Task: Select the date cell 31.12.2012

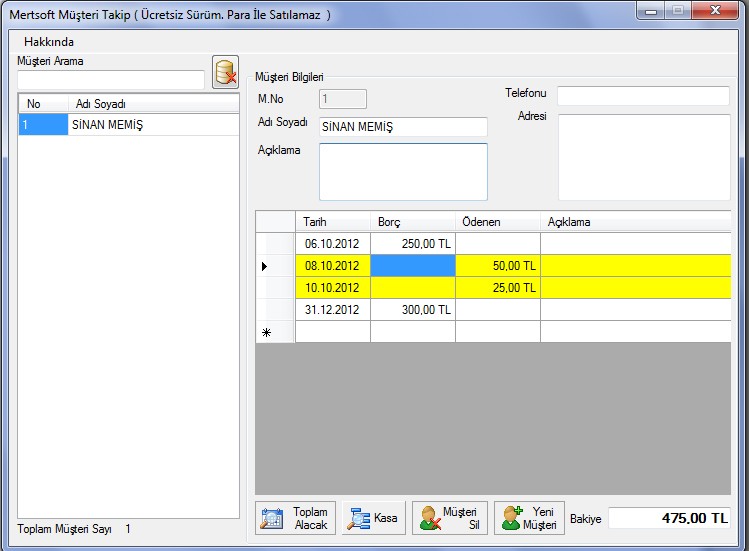Action: point(333,310)
